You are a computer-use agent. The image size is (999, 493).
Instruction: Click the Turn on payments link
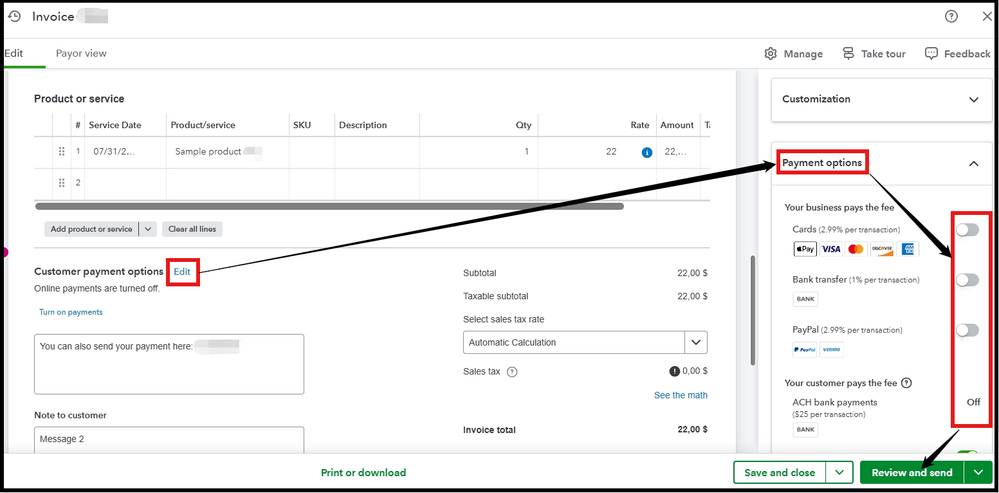(x=71, y=312)
